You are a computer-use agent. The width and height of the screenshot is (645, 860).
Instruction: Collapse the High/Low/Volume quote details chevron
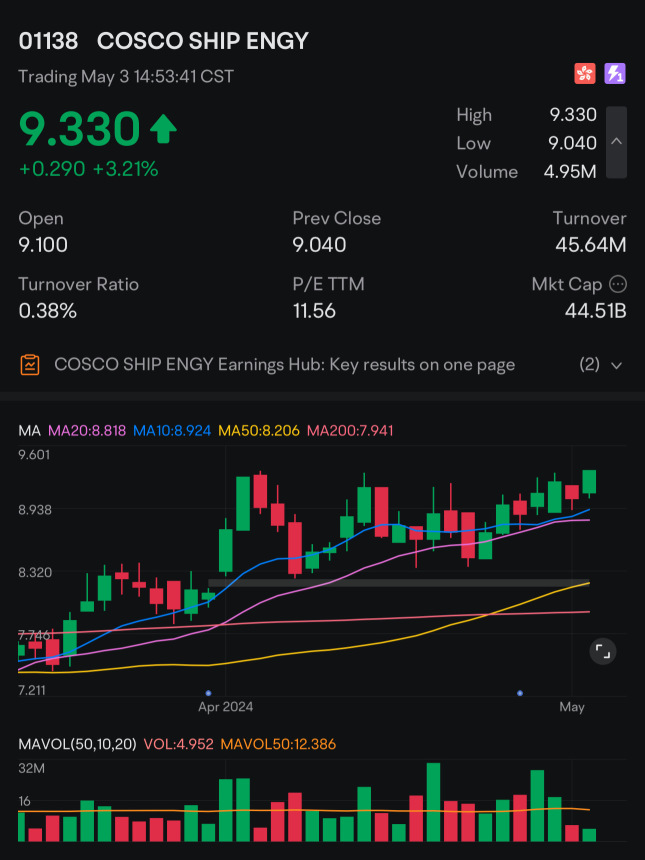[616, 142]
